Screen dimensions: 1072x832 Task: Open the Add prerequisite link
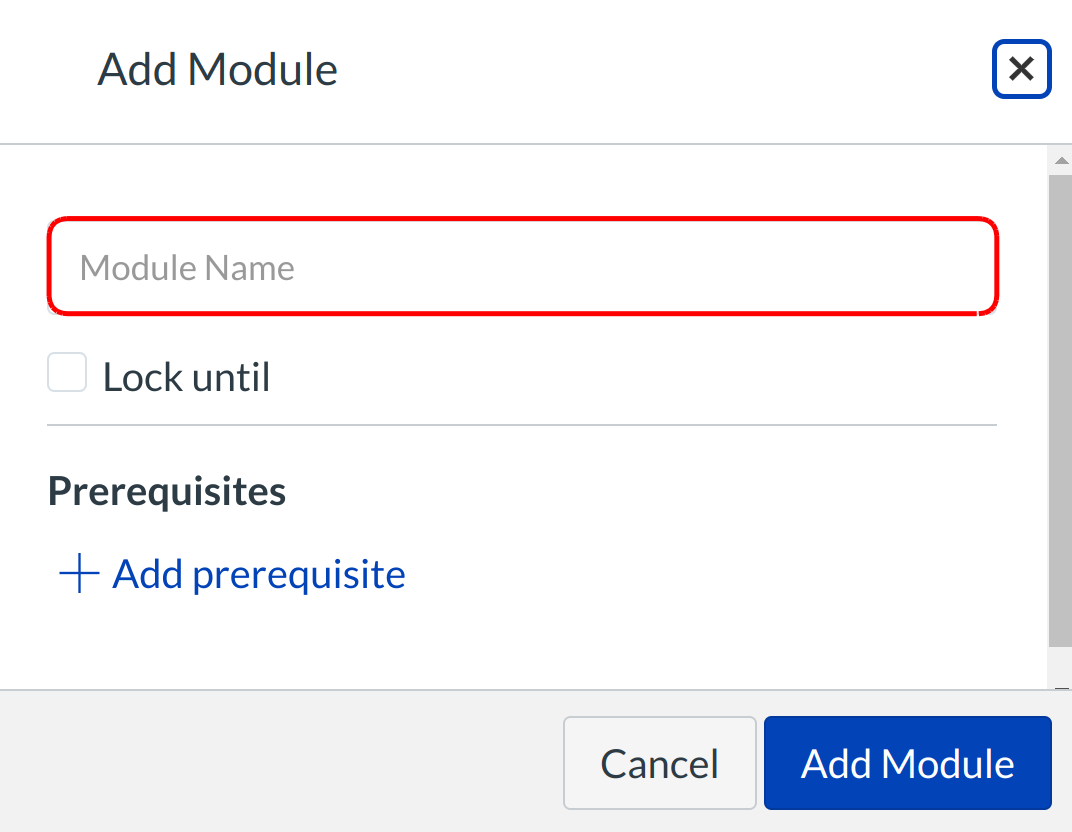[258, 574]
